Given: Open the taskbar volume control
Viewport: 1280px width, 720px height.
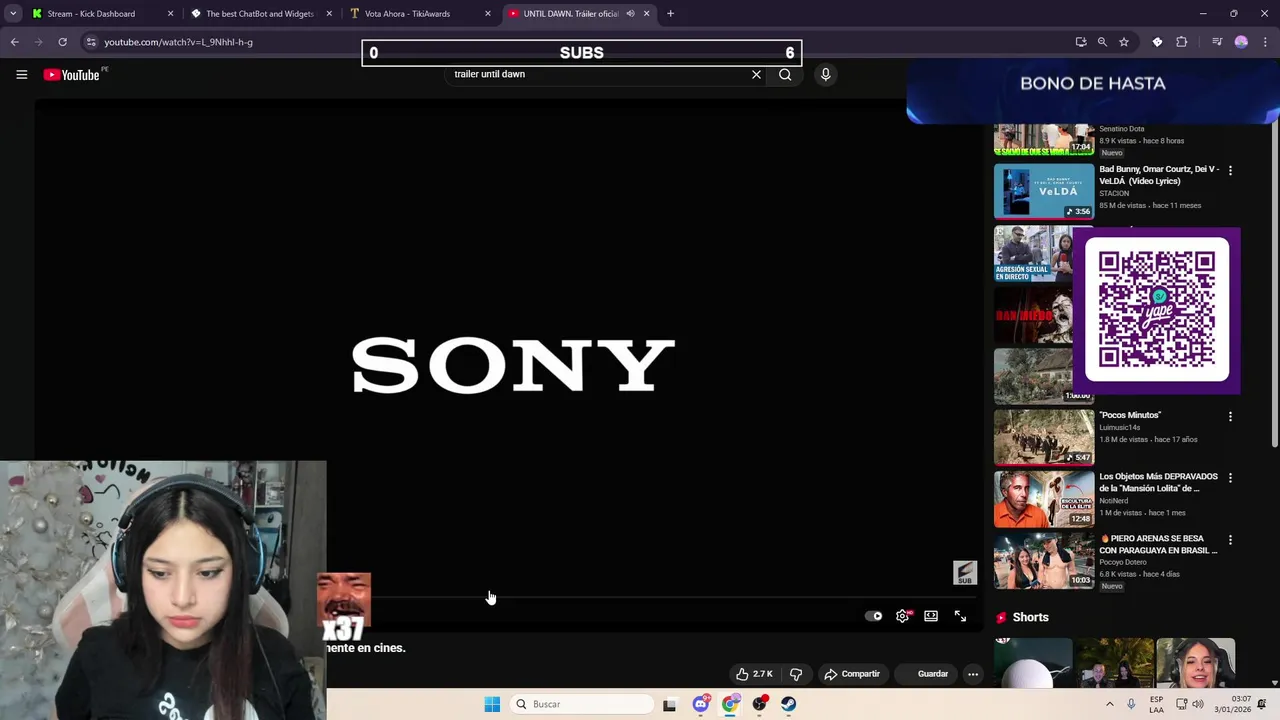Looking at the screenshot, I should 1199,704.
